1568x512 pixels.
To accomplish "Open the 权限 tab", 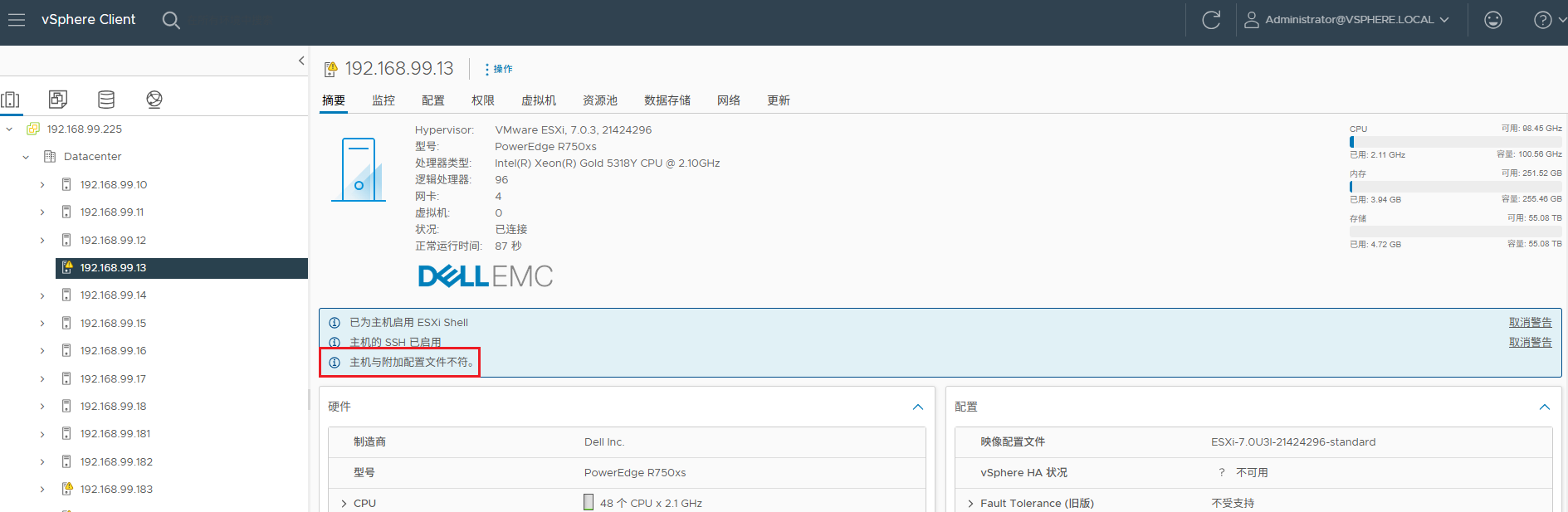I will click(483, 100).
